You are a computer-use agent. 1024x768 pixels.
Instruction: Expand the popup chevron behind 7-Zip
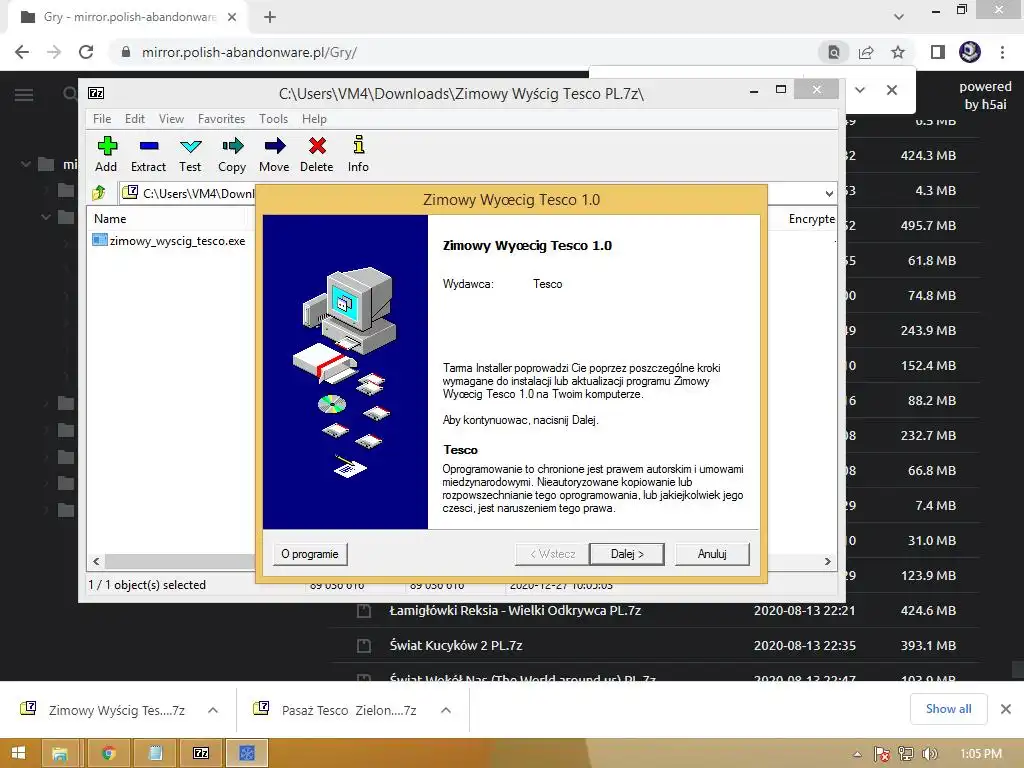click(860, 90)
